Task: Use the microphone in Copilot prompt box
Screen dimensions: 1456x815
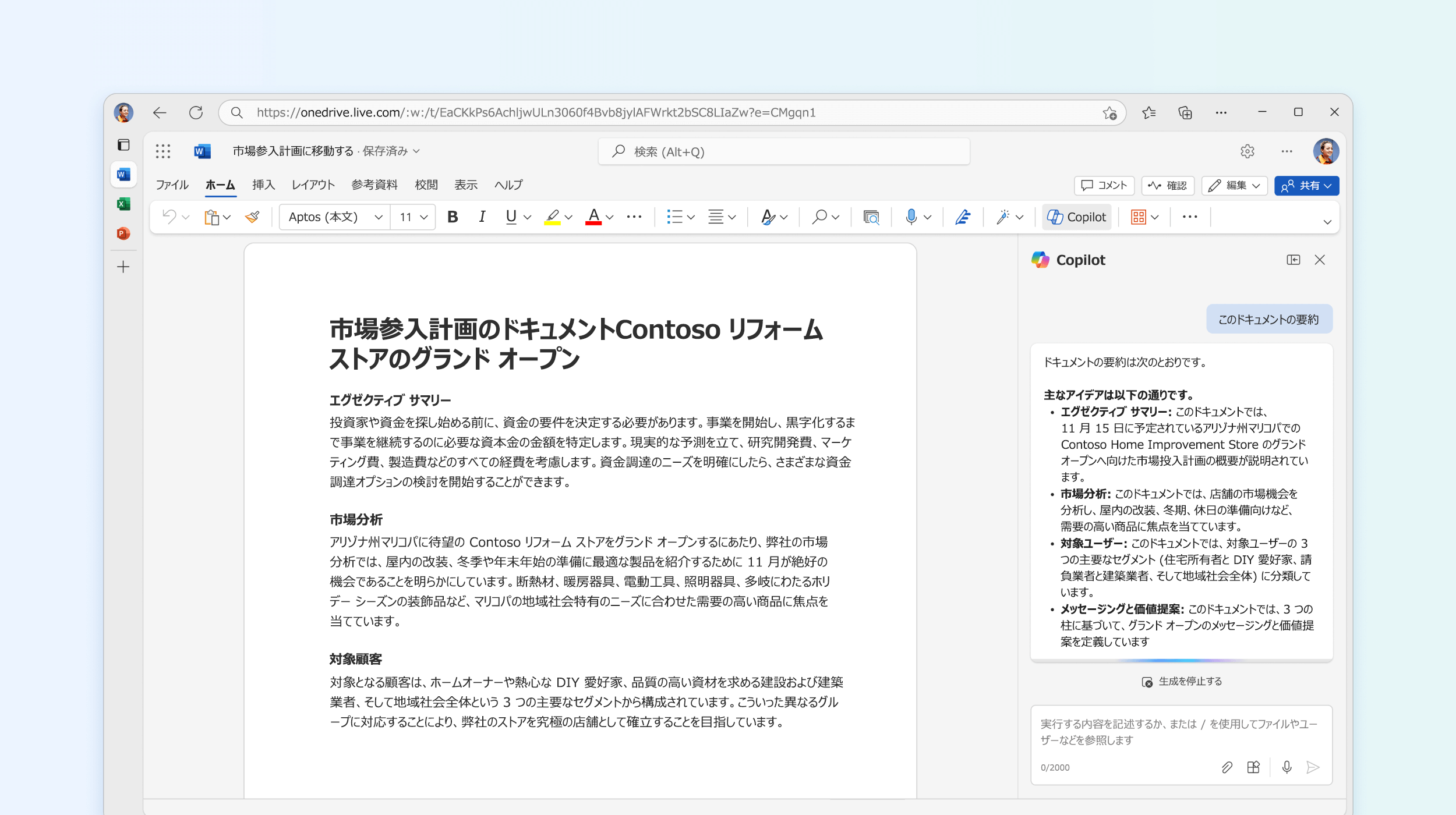Action: (1287, 767)
